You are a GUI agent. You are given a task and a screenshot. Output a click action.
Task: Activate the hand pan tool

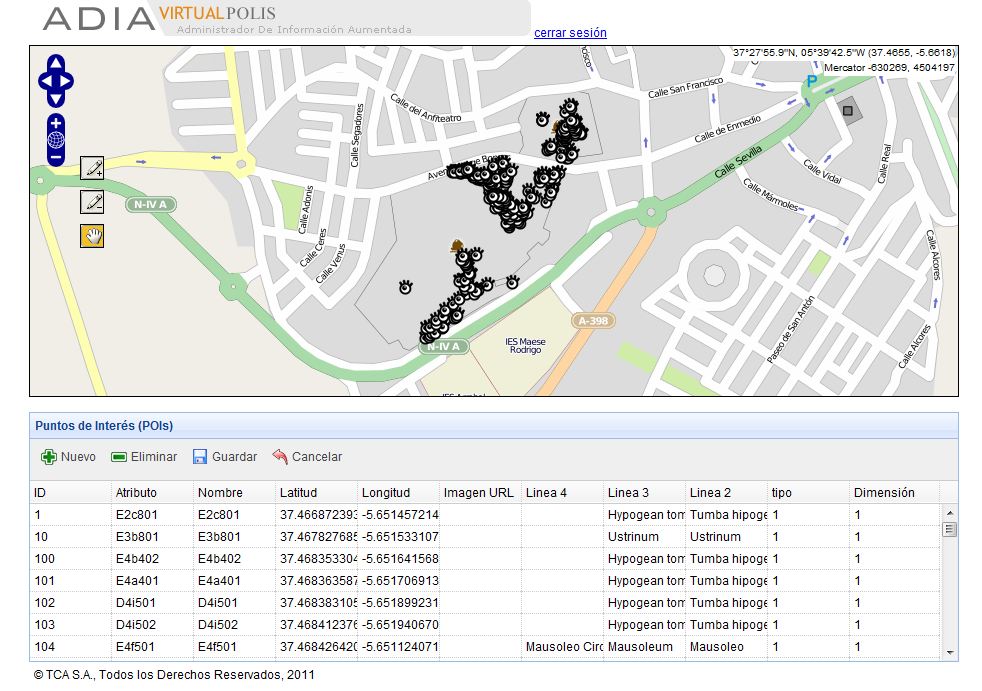click(92, 236)
